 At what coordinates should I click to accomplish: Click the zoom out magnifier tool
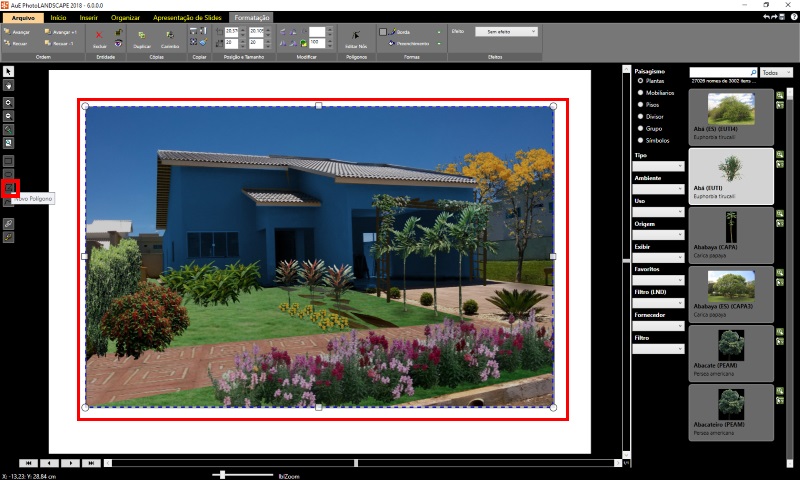8,116
